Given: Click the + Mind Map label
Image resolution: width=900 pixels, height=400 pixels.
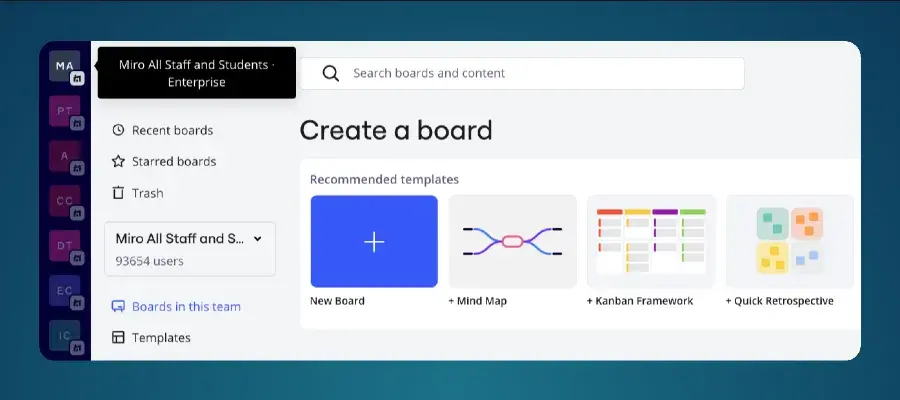Looking at the screenshot, I should click(478, 301).
